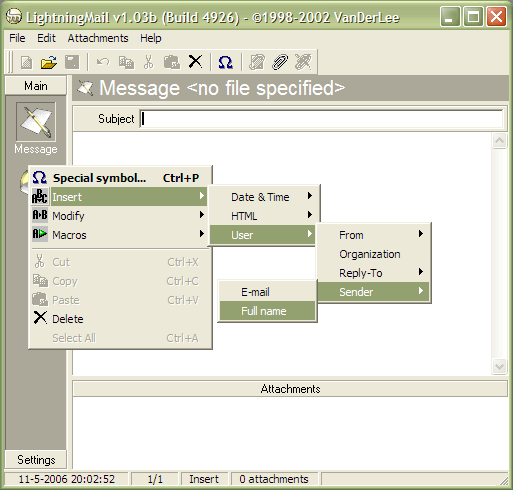Click the X icon beside Delete in the context menu

pos(40,318)
